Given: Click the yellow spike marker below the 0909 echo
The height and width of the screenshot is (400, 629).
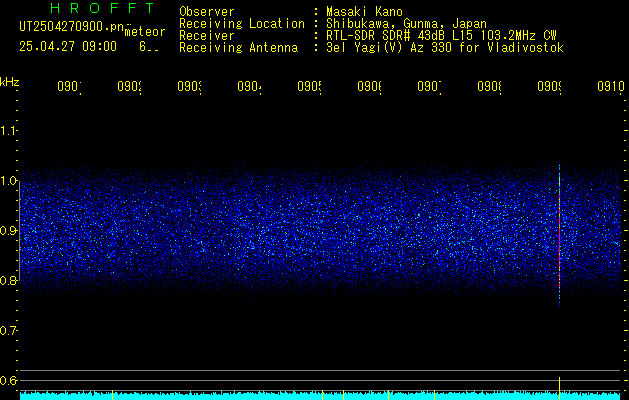Looking at the screenshot, I should tap(559, 388).
